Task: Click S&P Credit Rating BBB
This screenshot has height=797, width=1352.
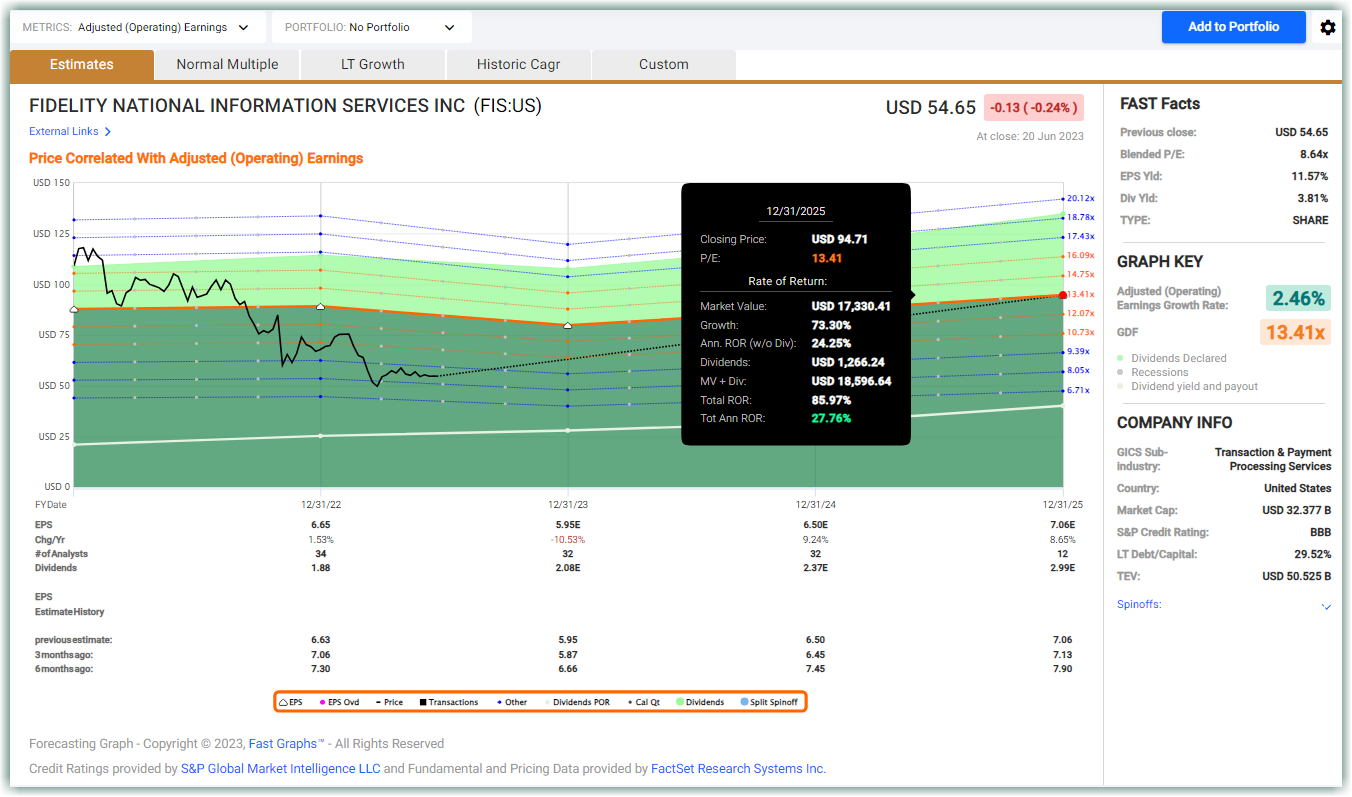Action: pyautogui.click(x=1320, y=532)
